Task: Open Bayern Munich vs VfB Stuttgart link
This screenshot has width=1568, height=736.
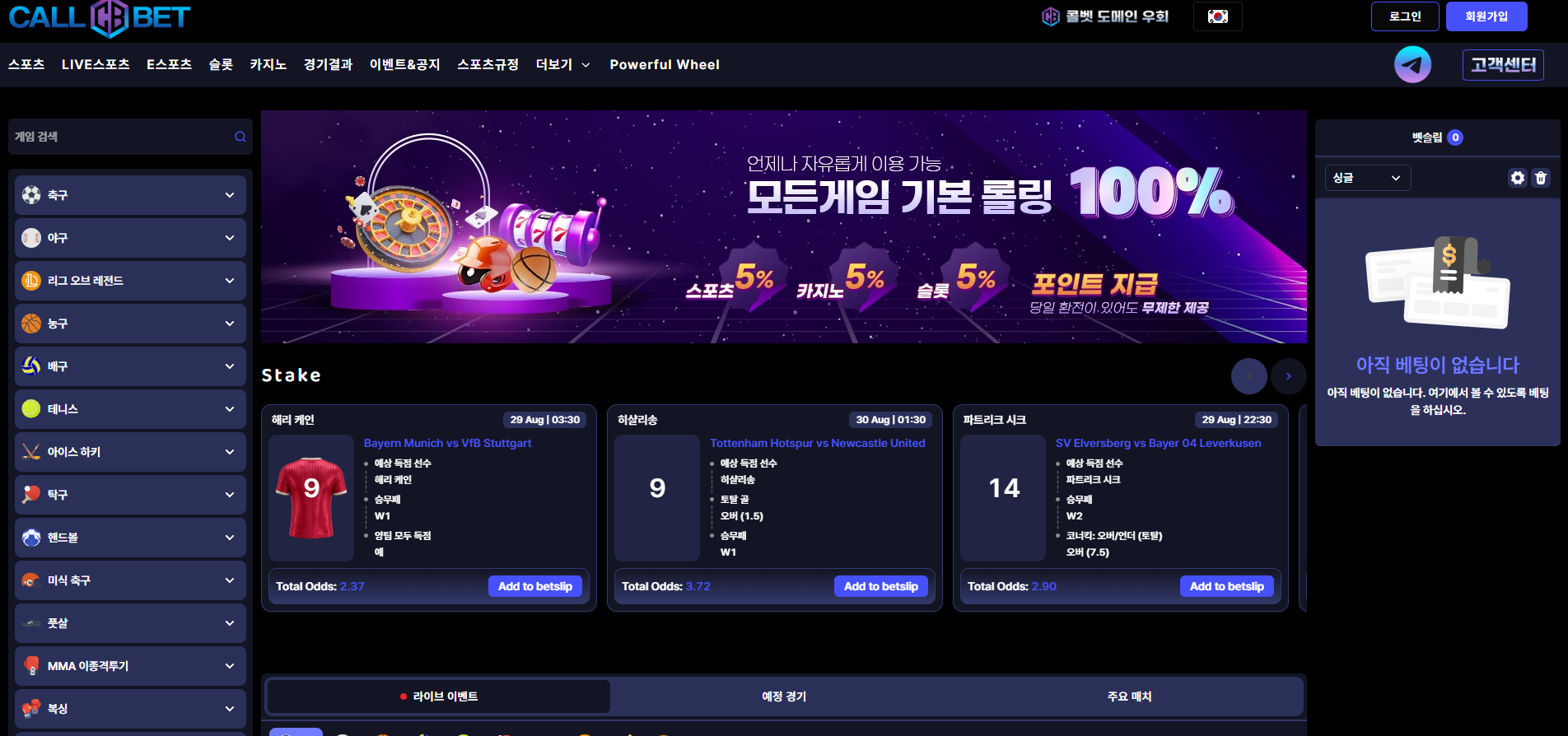Action: pos(448,443)
